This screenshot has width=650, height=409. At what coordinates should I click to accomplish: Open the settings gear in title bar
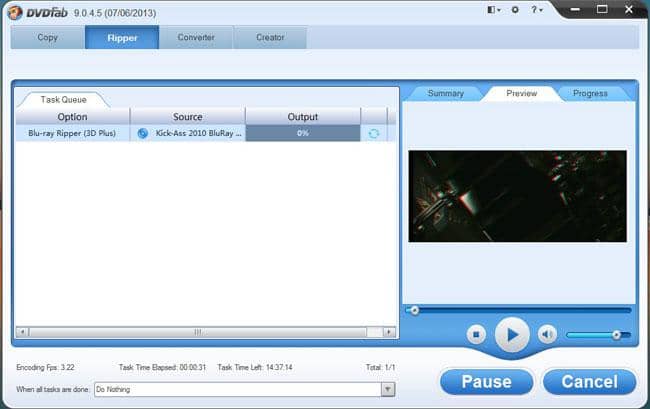coord(515,10)
